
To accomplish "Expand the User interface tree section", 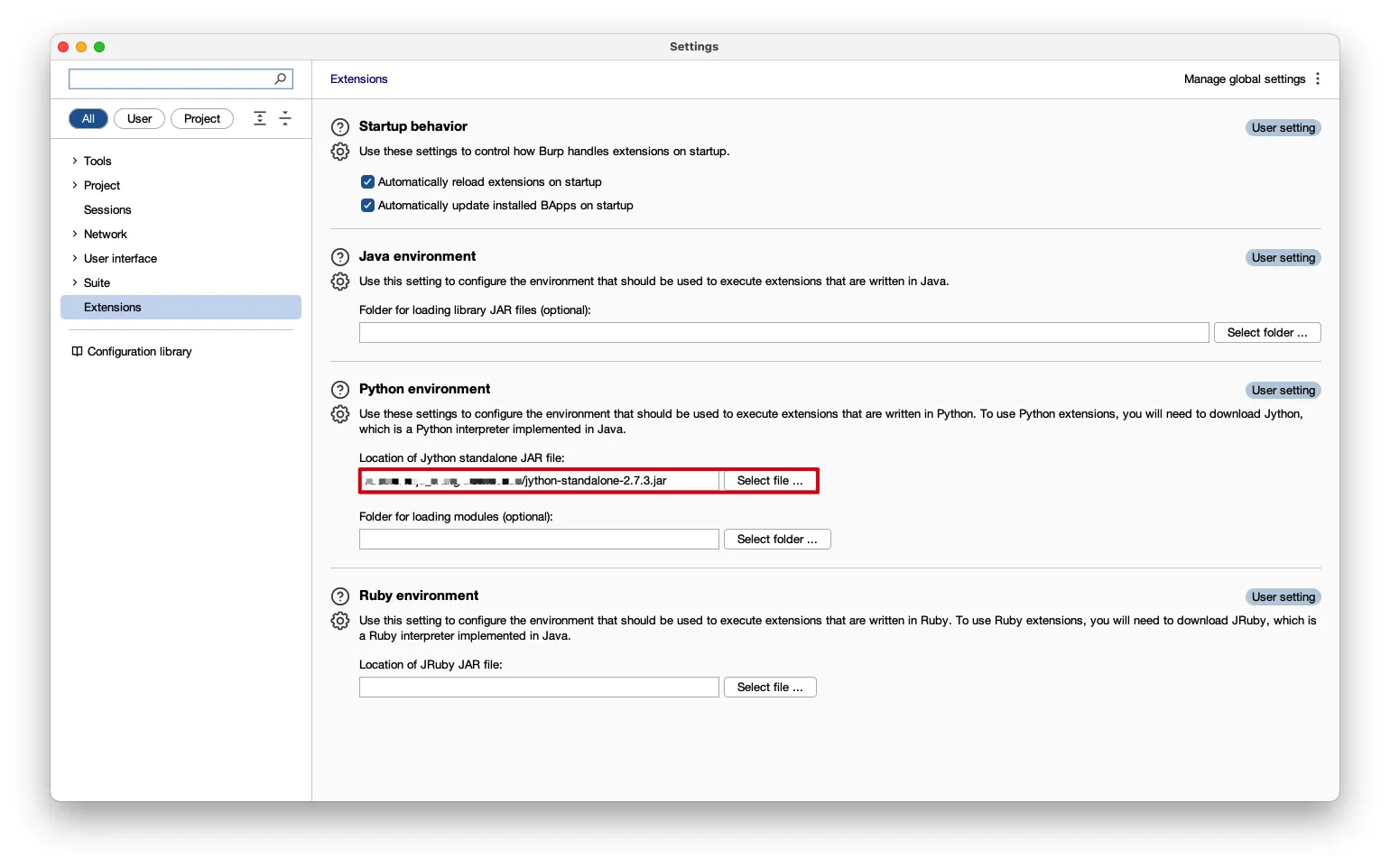I will tap(75, 259).
